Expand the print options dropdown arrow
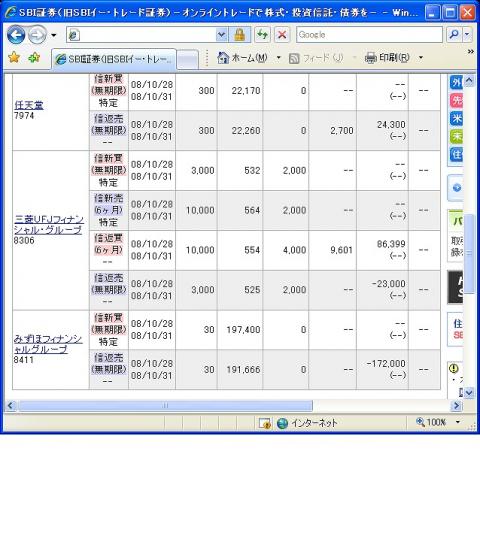 click(x=421, y=58)
